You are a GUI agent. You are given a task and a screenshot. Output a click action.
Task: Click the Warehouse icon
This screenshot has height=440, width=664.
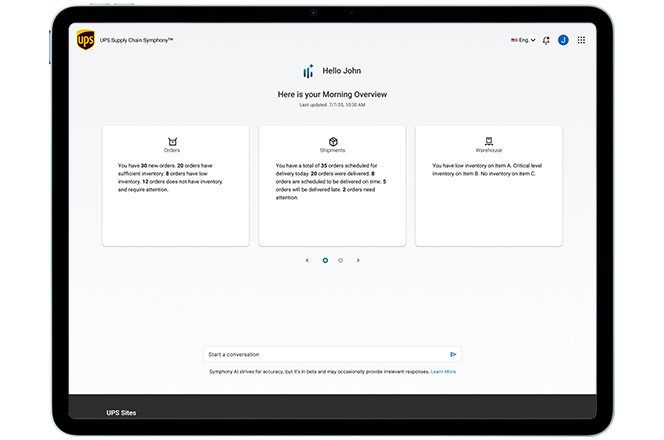point(489,141)
